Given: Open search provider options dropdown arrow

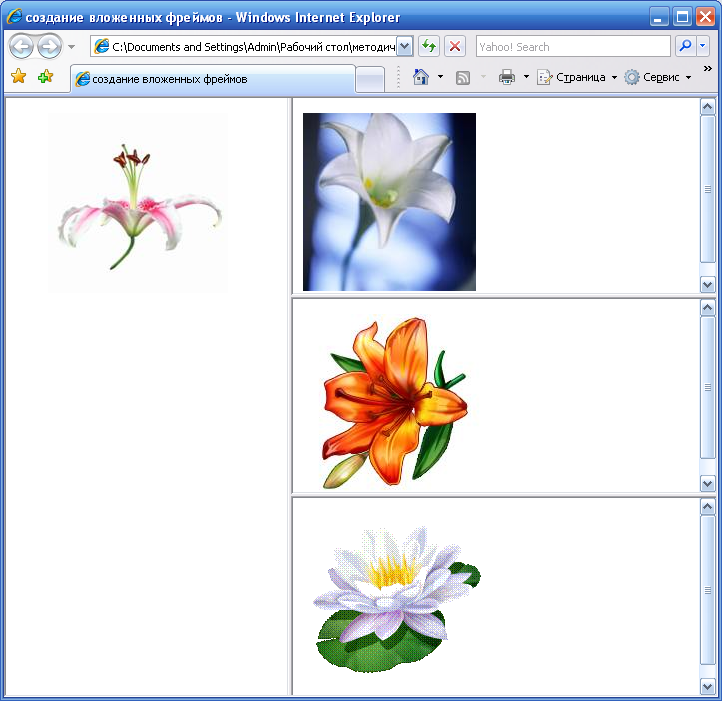Looking at the screenshot, I should [x=703, y=47].
